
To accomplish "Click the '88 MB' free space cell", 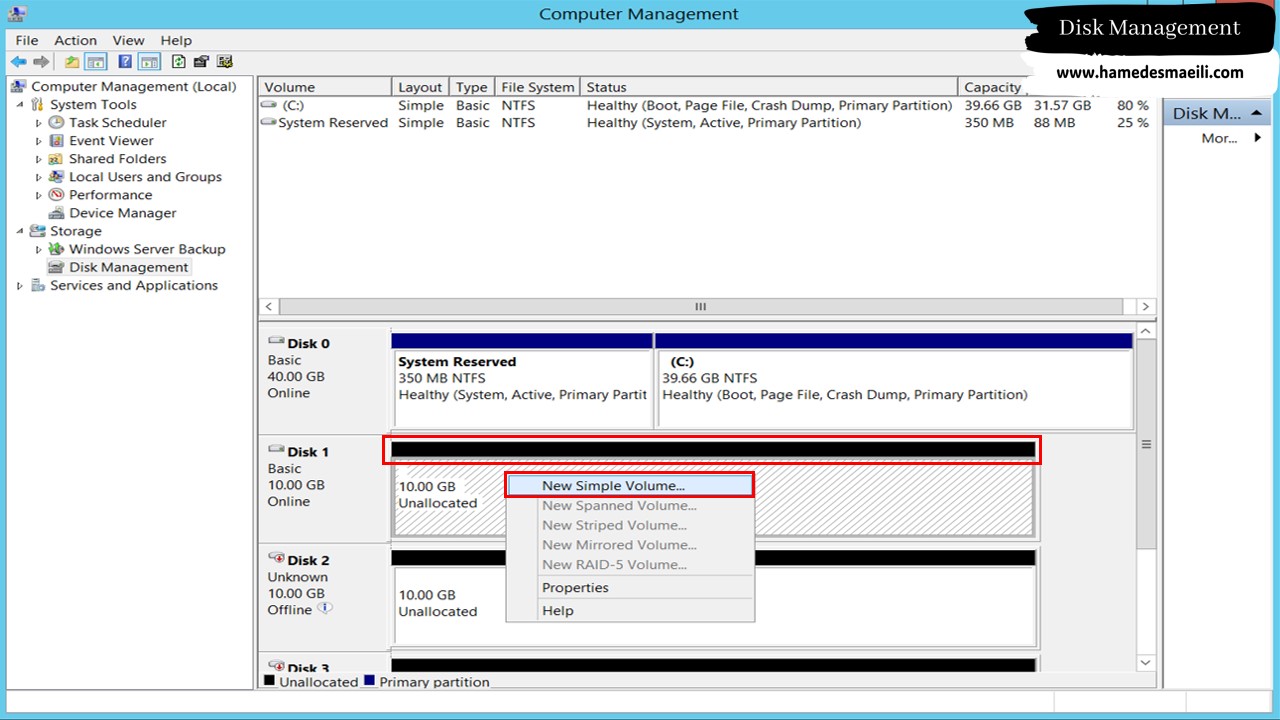I will (1054, 123).
